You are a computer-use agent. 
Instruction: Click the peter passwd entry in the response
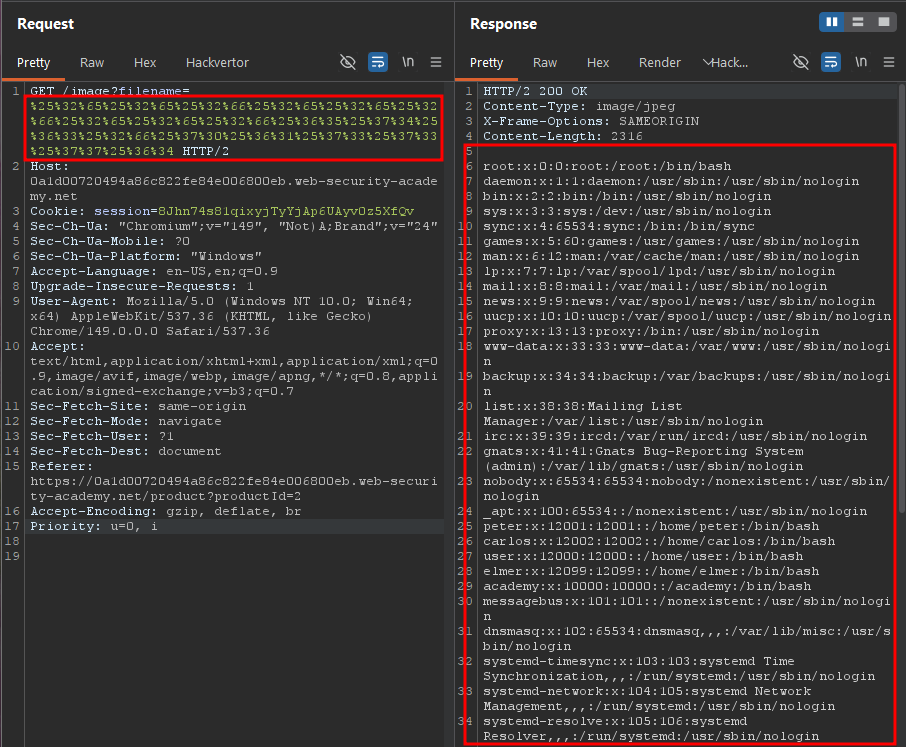[651, 526]
